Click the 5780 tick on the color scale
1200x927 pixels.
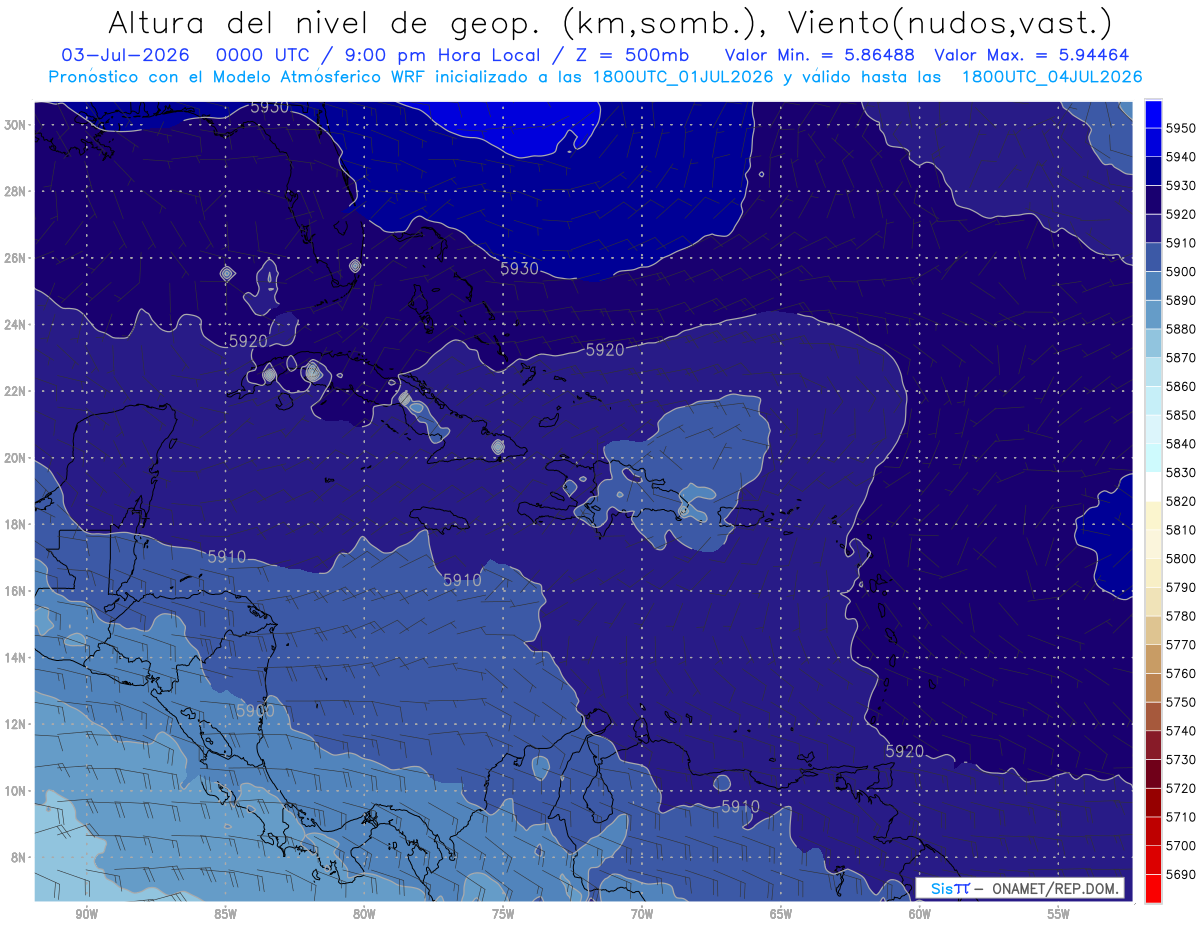(1181, 616)
